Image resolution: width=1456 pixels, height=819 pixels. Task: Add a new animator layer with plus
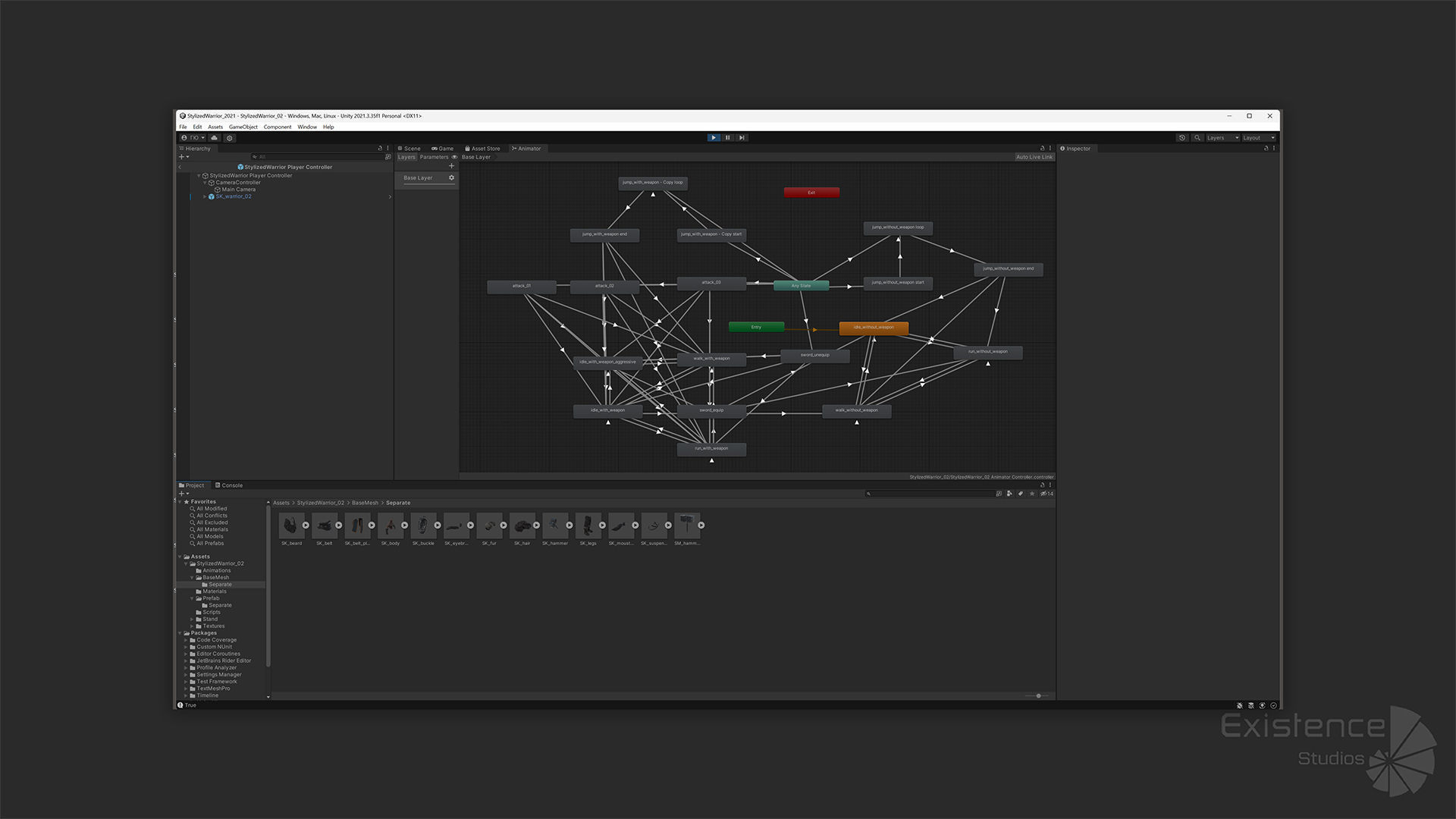point(451,166)
